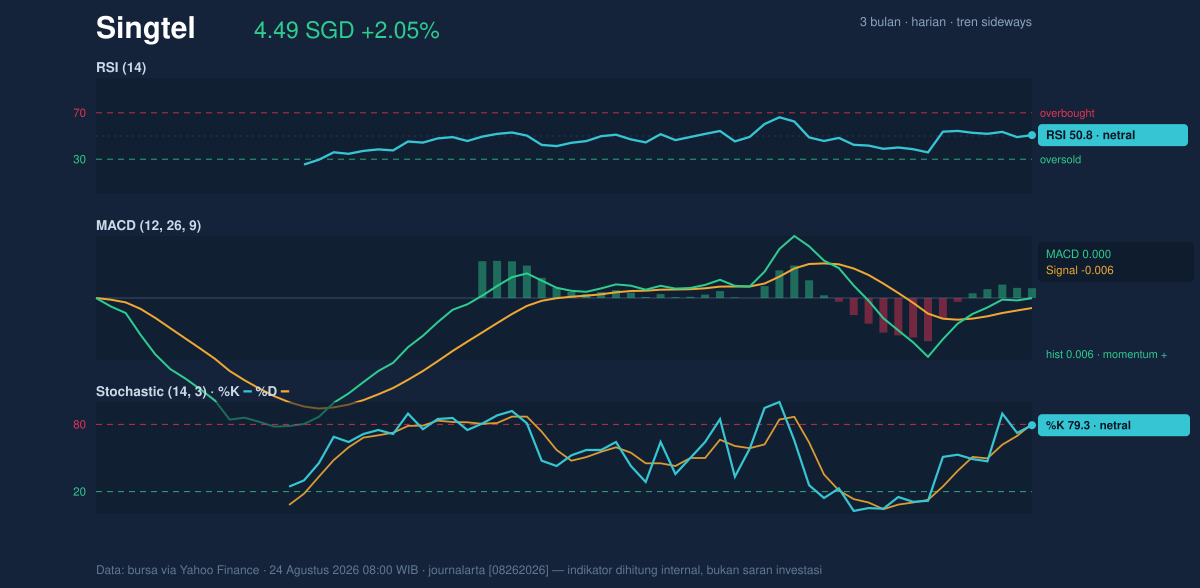
Task: Click the 'hist 0.006 · momentum +' label
Action: 1106,354
